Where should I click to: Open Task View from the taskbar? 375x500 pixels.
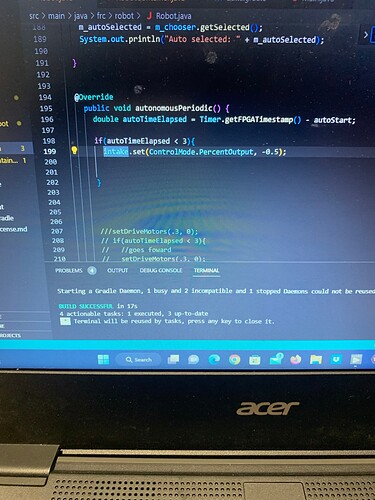173,359
